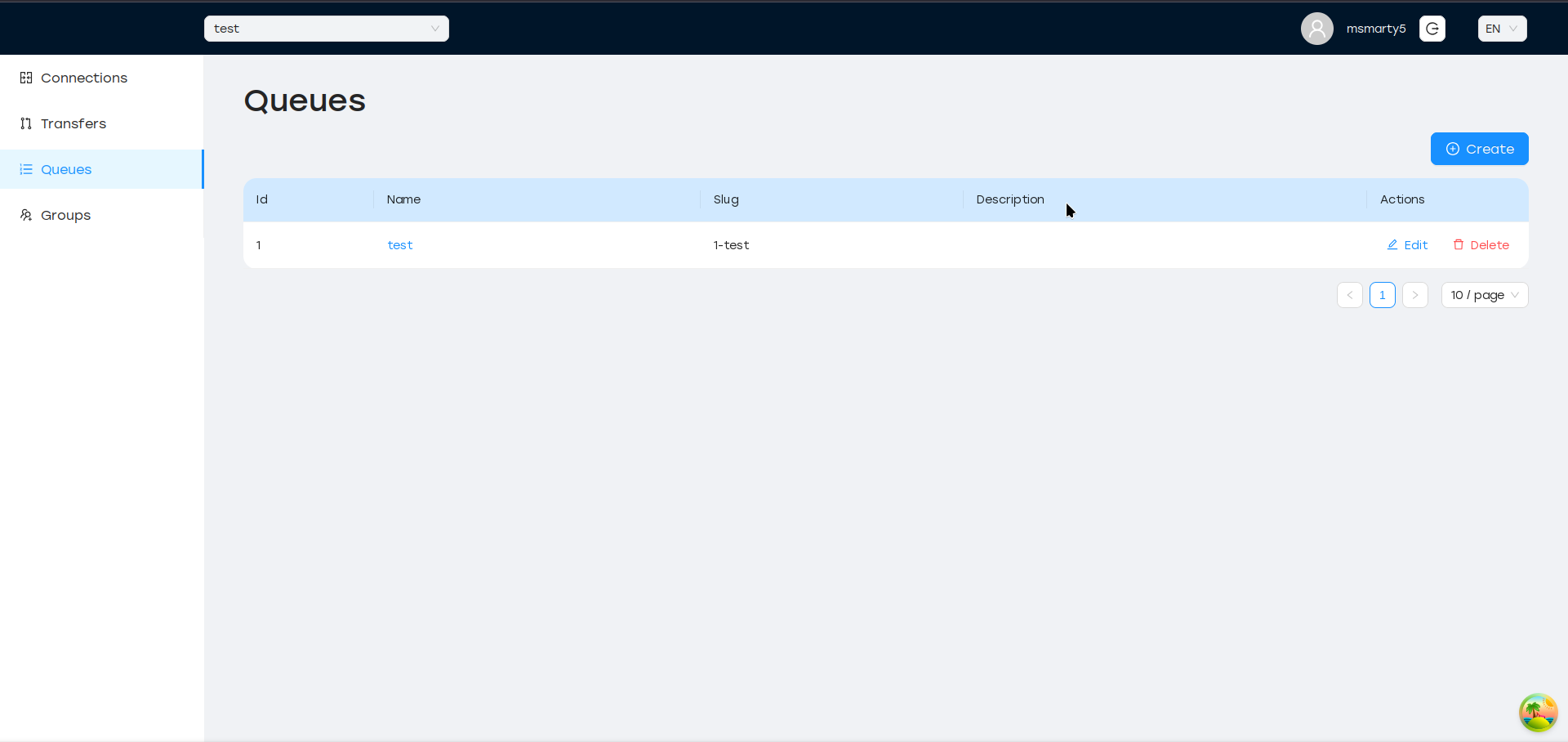This screenshot has width=1568, height=742.
Task: Click the Queues list icon in sidebar
Action: 26,169
